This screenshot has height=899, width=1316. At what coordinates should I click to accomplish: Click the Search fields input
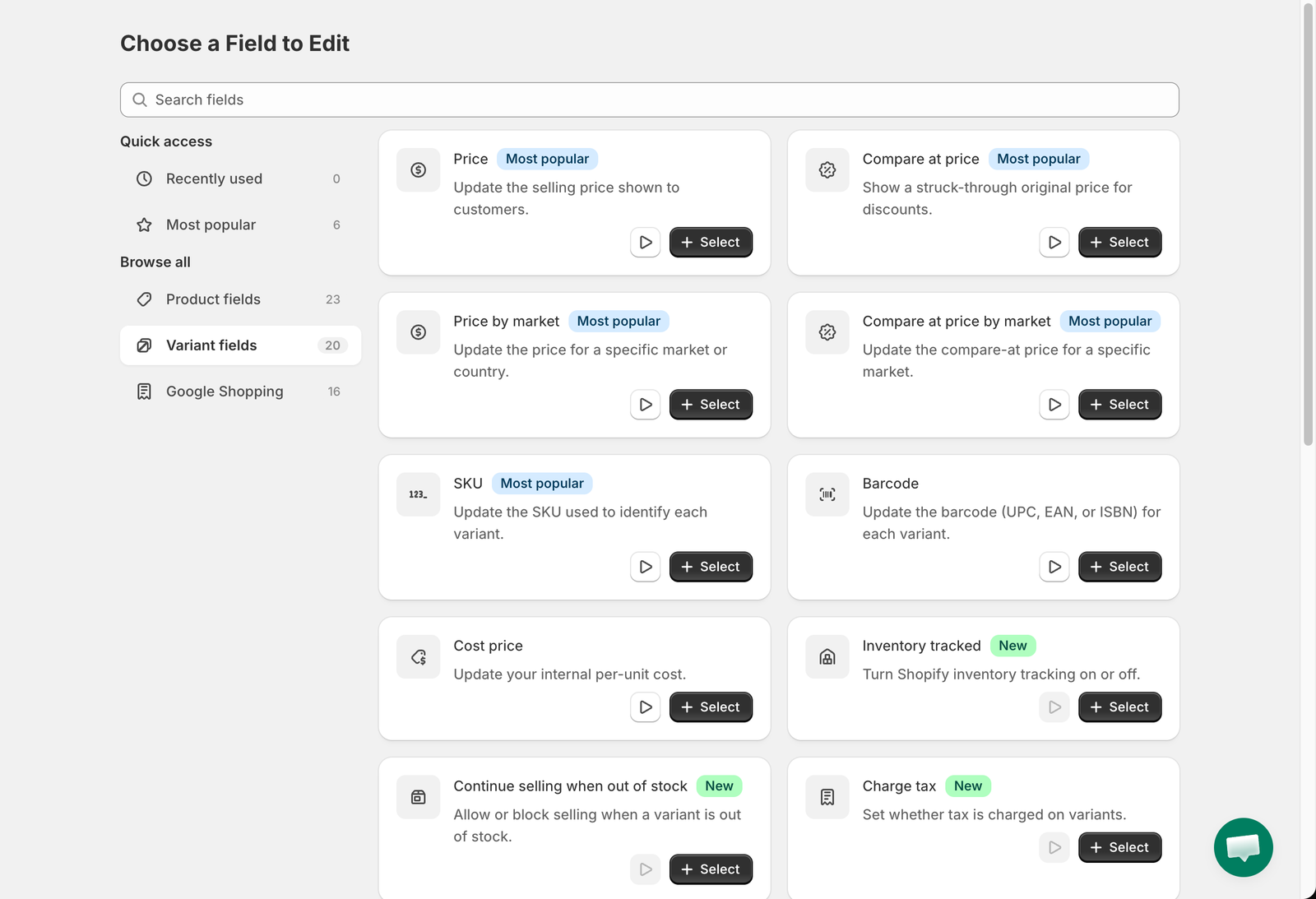click(650, 100)
